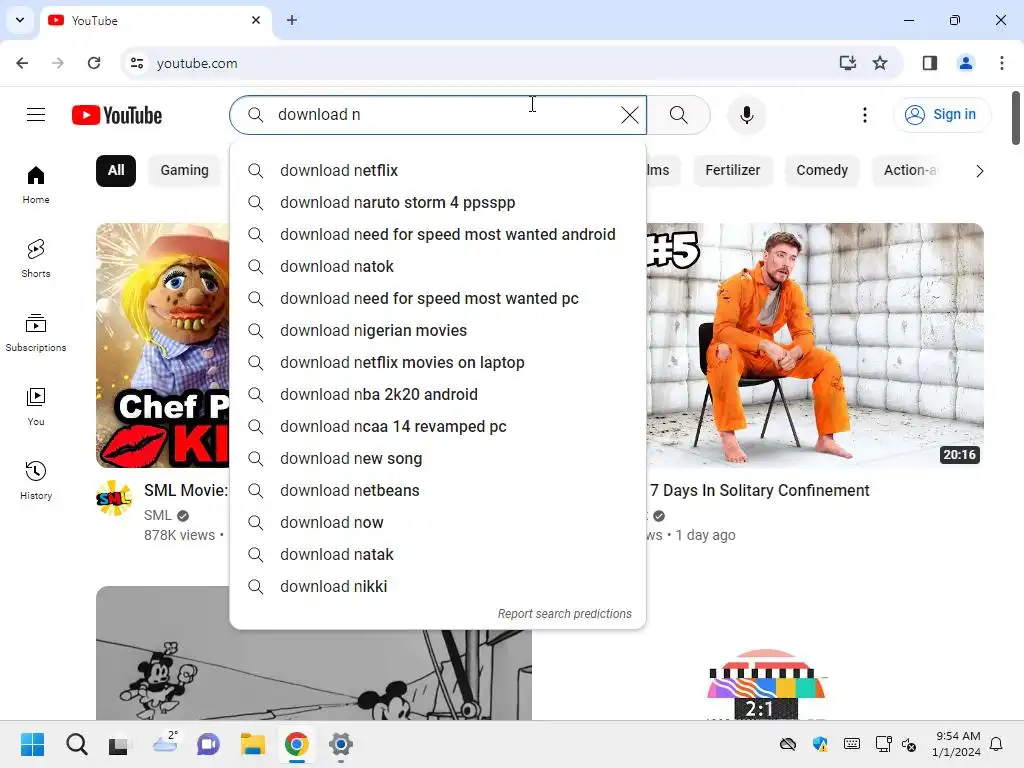Select the All filter chip
This screenshot has width=1024, height=768.
[x=116, y=170]
